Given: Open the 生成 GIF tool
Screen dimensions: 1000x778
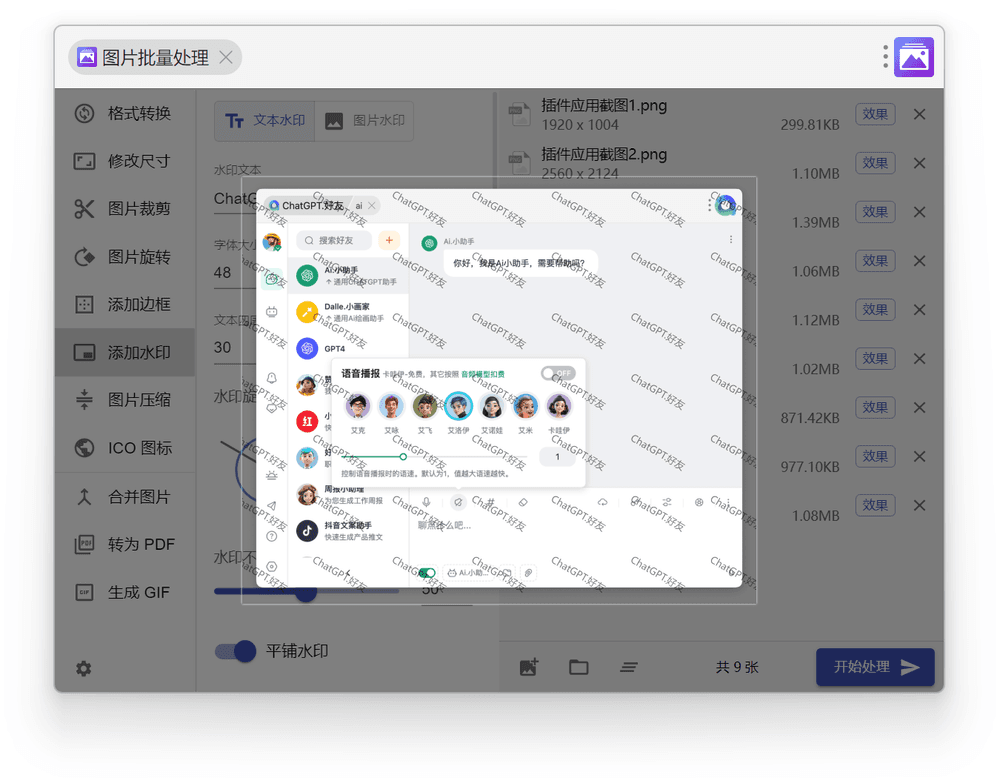Looking at the screenshot, I should tap(125, 592).
